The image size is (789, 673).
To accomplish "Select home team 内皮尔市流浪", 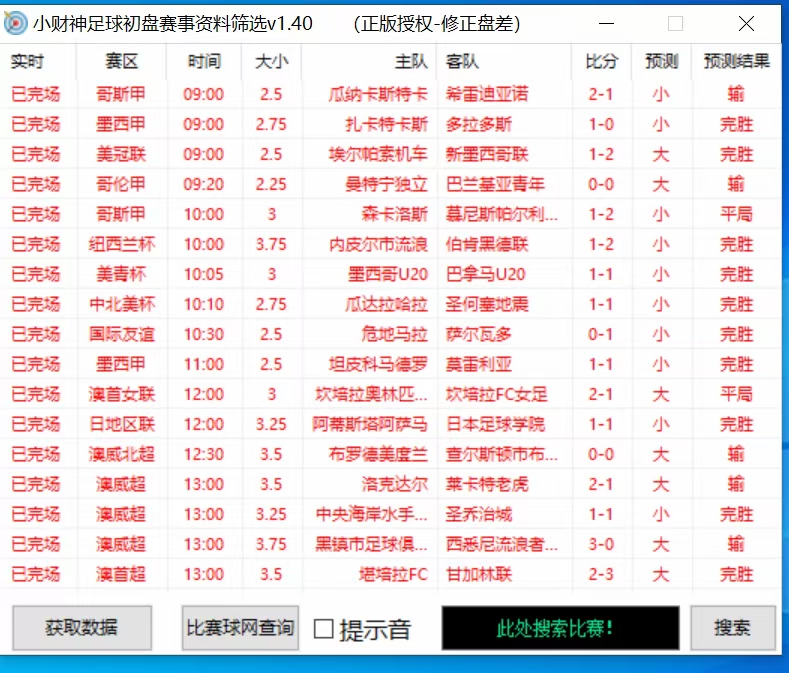I will (x=378, y=244).
